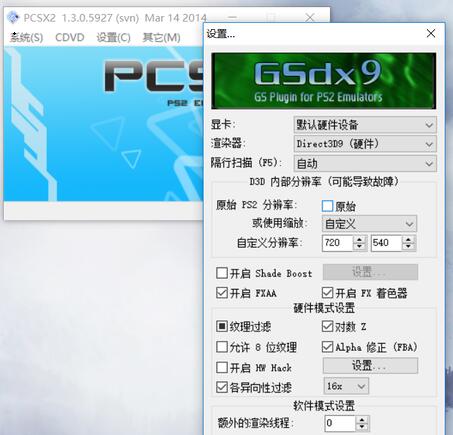Click the PCSX2 app icon in title bar
This screenshot has width=453, height=435.
pos(13,17)
